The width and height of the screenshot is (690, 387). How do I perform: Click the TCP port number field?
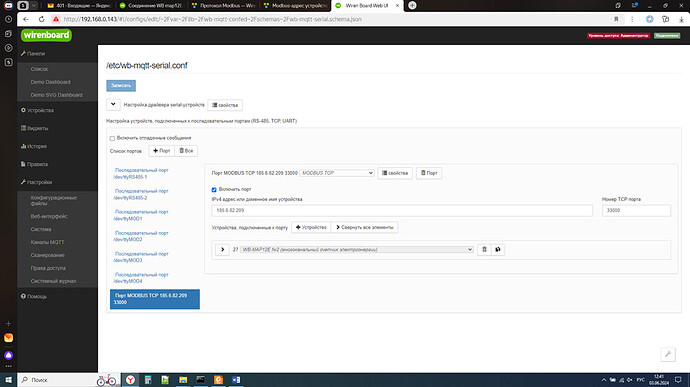(636, 210)
